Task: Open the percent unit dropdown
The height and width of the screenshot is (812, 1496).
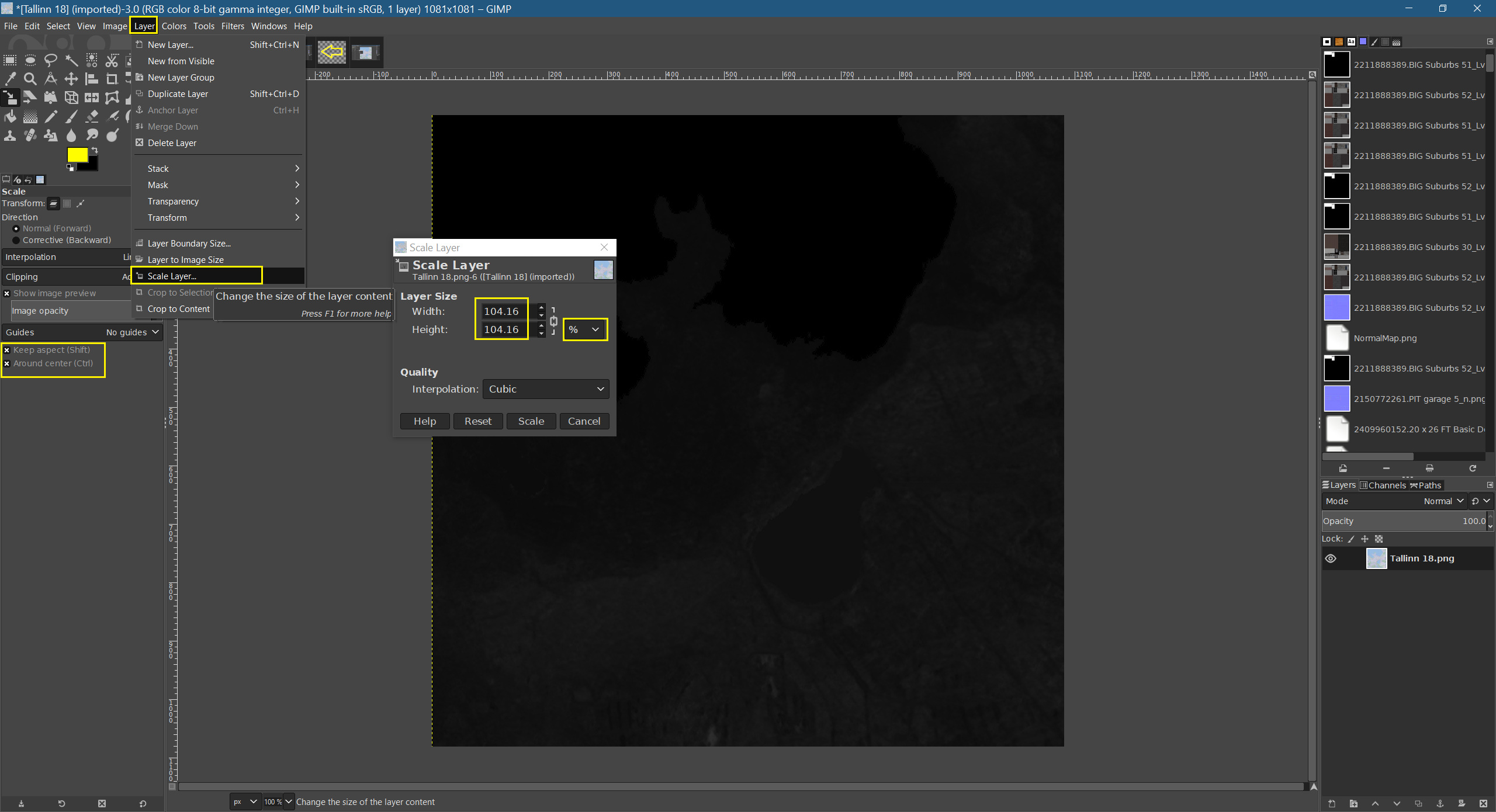Action: (584, 329)
